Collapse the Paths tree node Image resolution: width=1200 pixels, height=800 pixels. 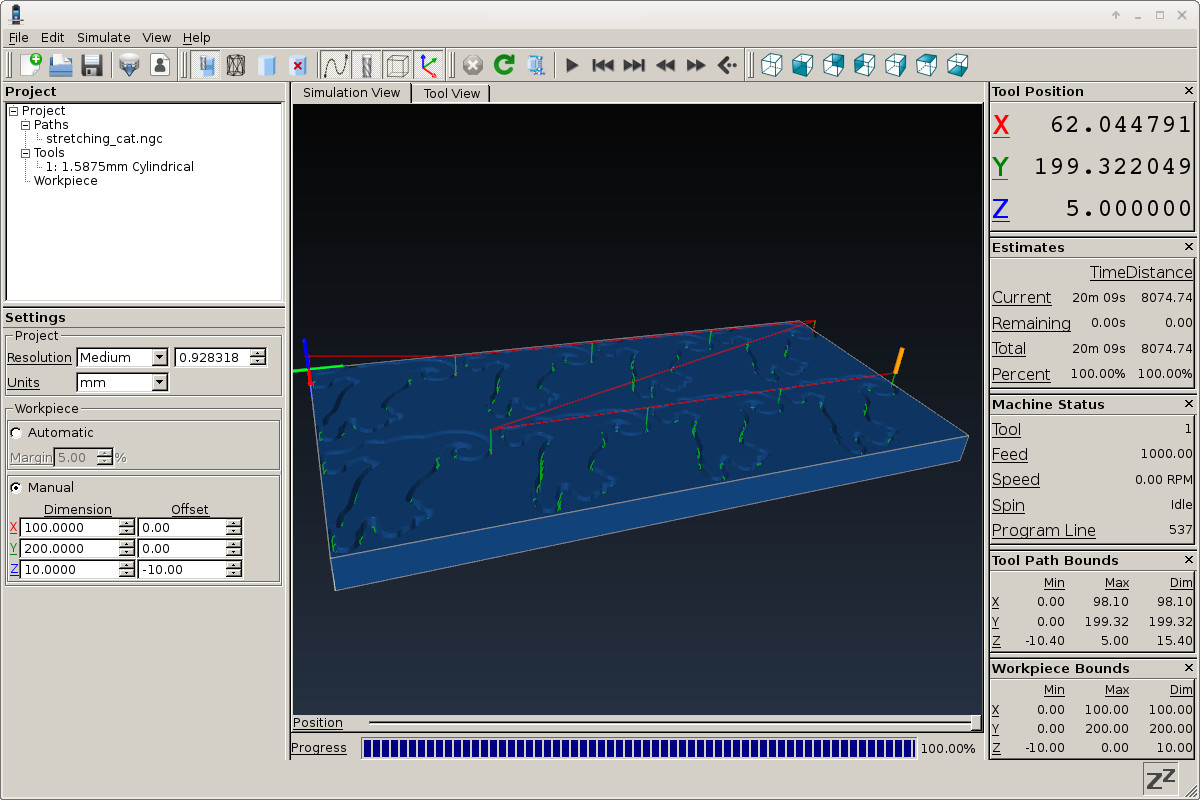tap(25, 125)
